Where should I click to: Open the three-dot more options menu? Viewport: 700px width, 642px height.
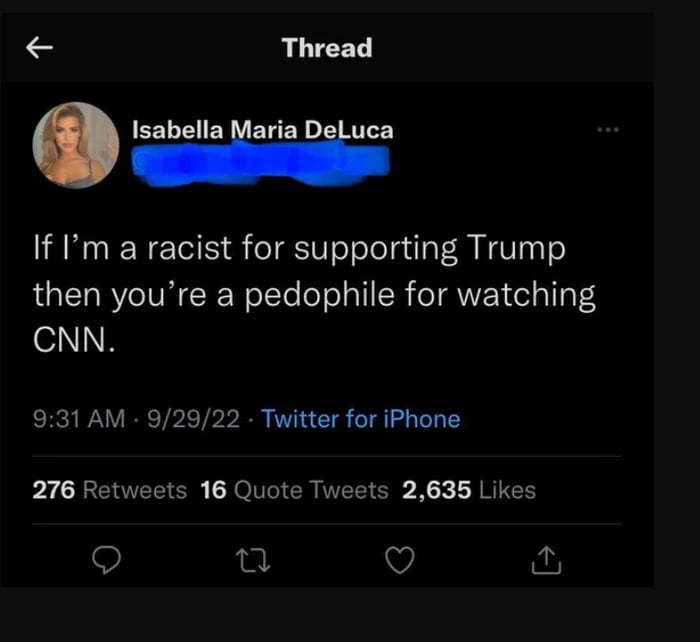click(x=608, y=130)
